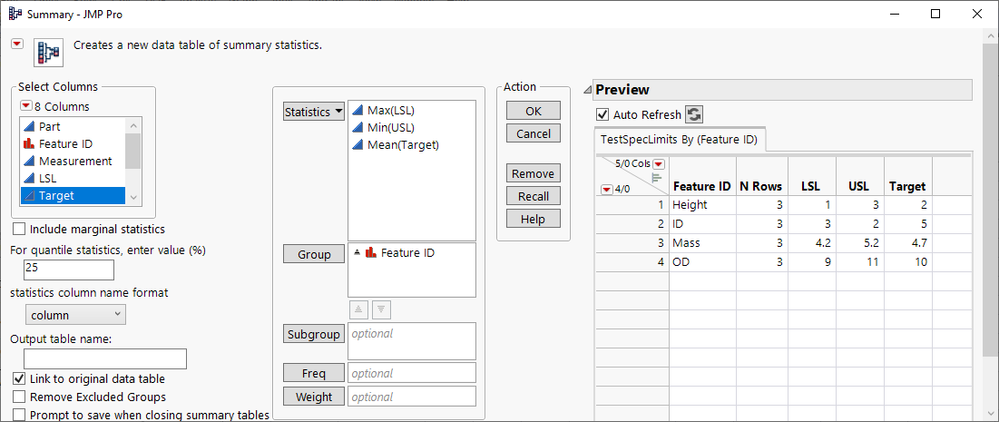999x422 pixels.
Task: Click the Output table name field
Action: pos(105,358)
